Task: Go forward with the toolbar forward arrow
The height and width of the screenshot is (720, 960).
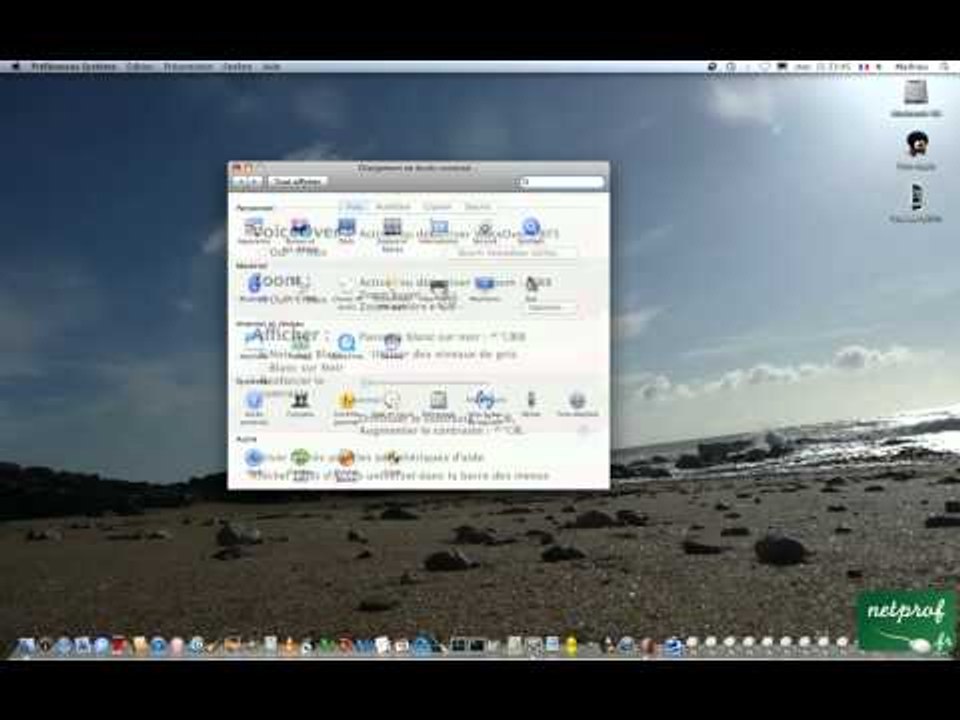Action: [x=256, y=182]
